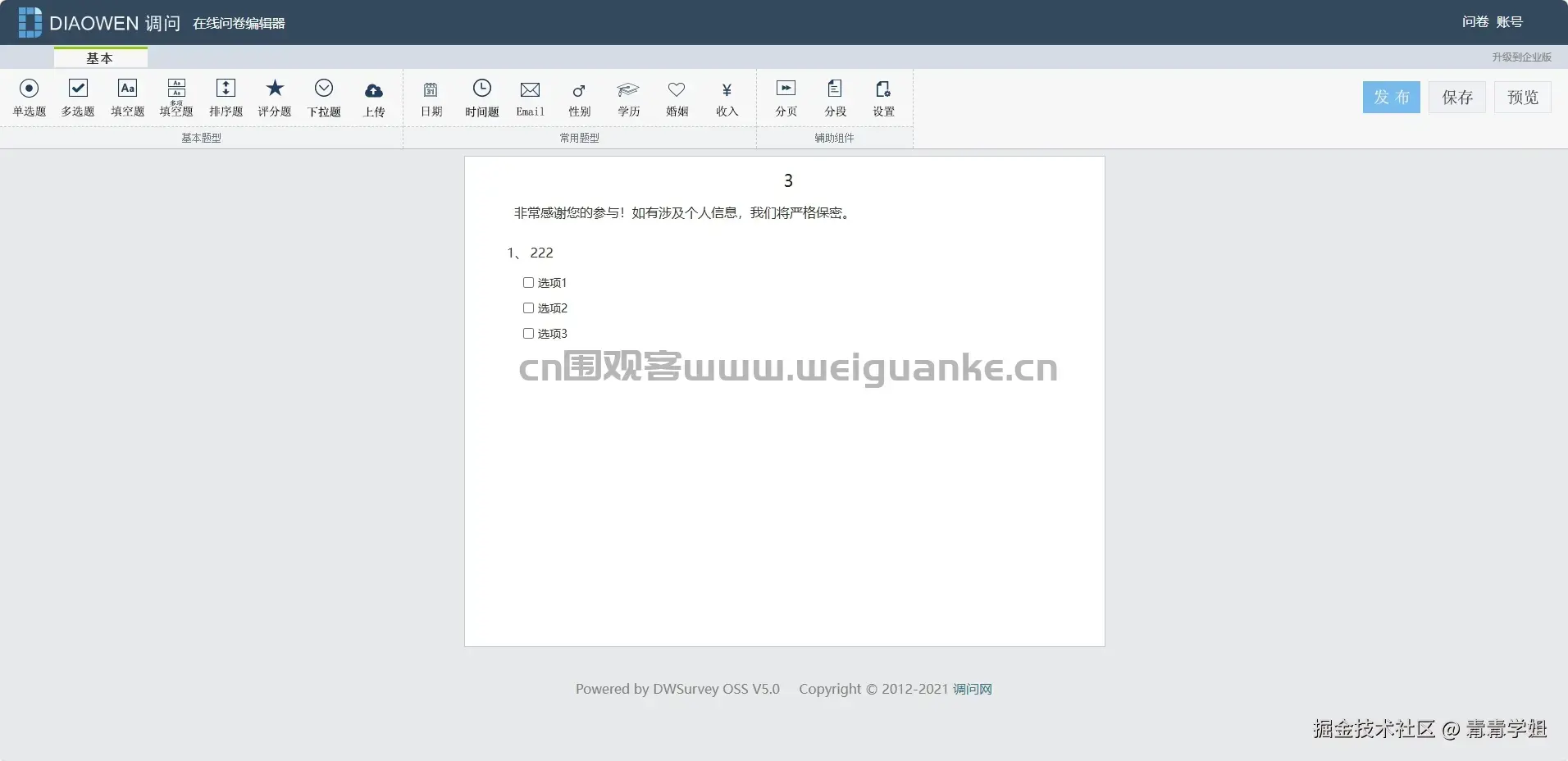Screen dimensions: 1568x761
Task: Check the 选项2 checkbox
Action: click(x=528, y=308)
